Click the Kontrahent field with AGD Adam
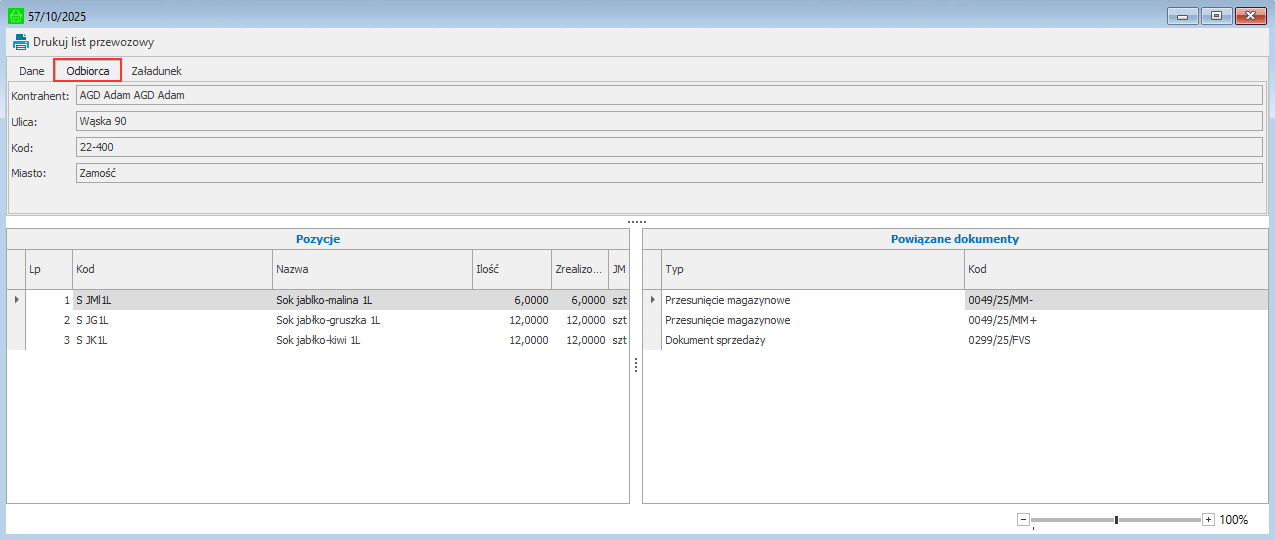This screenshot has height=540, width=1275. 668,95
